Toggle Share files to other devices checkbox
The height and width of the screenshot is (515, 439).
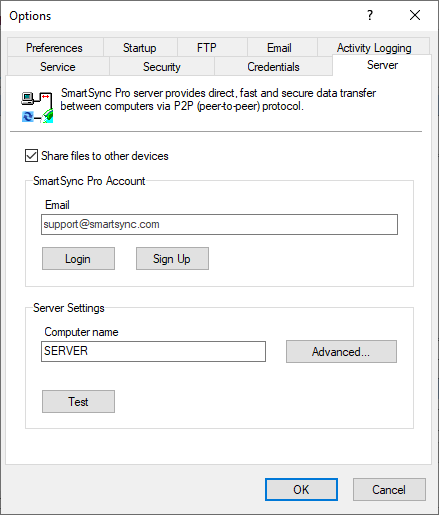pyautogui.click(x=31, y=156)
